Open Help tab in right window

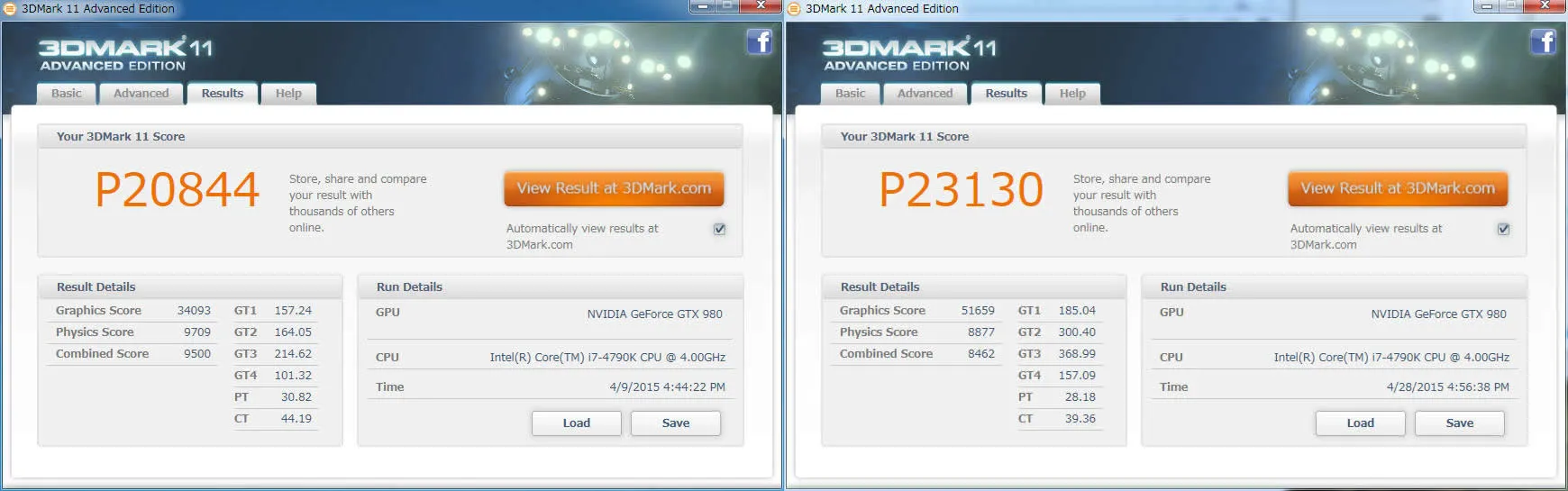[x=1072, y=94]
